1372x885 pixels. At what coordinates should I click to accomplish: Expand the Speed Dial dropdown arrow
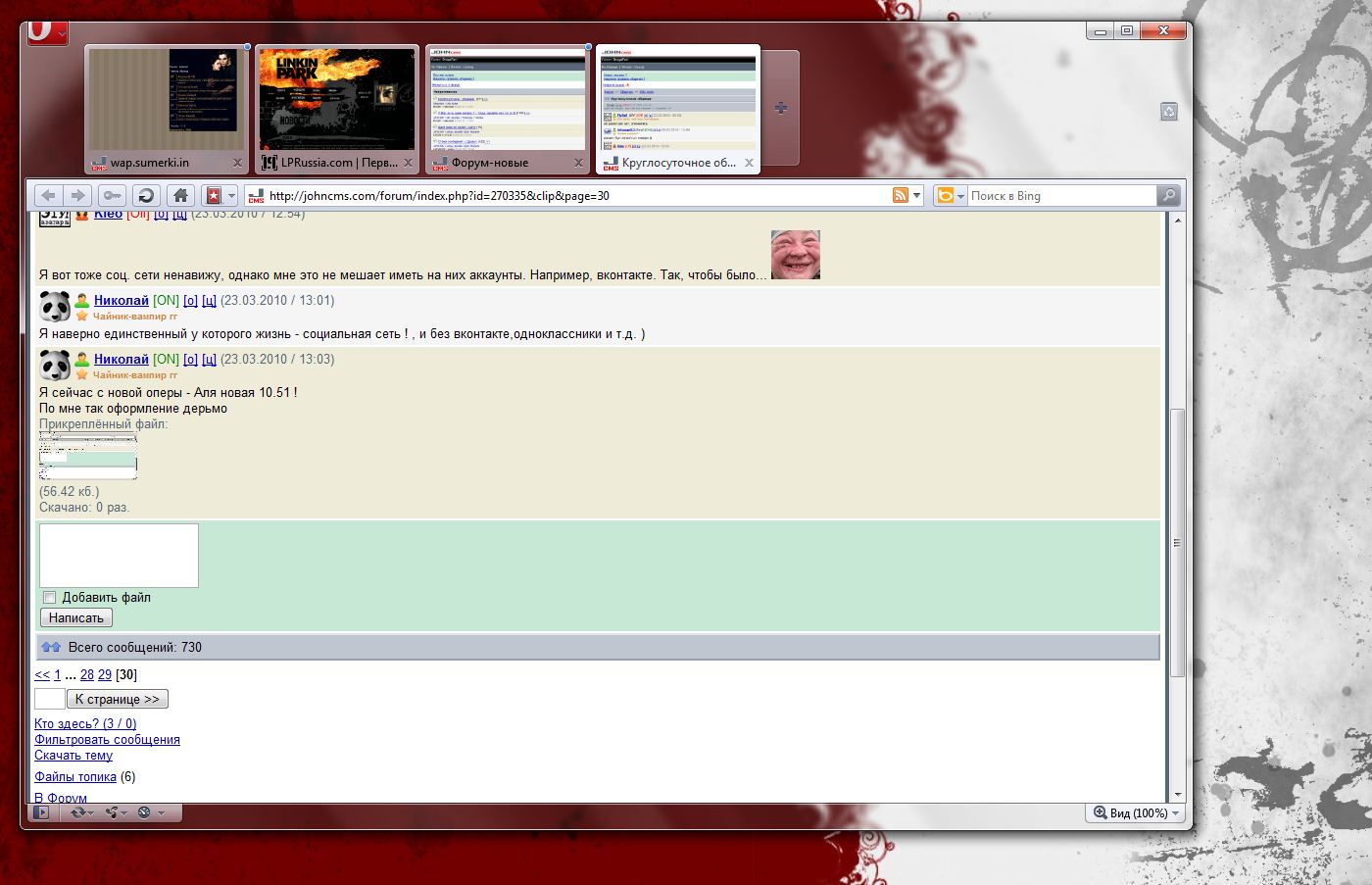tap(232, 195)
